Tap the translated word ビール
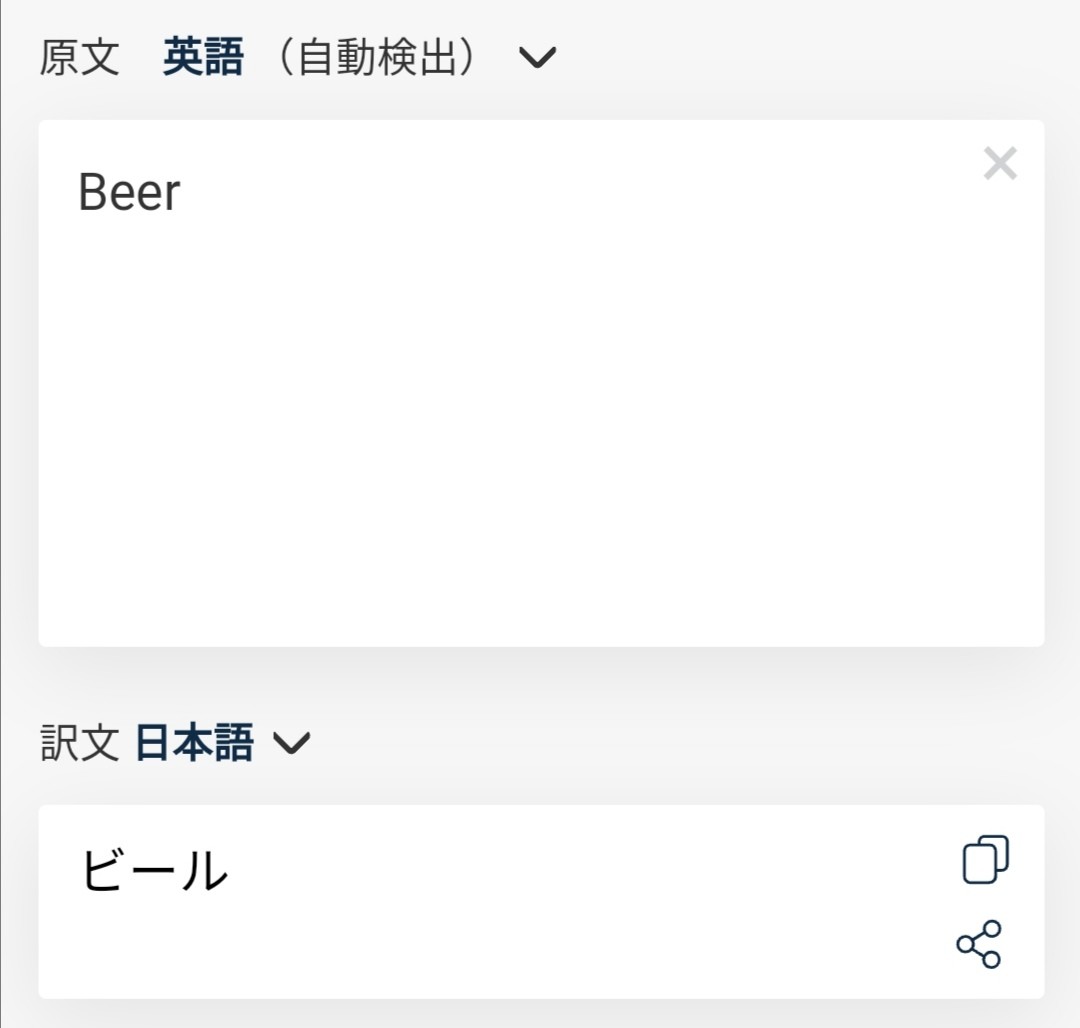The height and width of the screenshot is (1028, 1080). pyautogui.click(x=154, y=871)
